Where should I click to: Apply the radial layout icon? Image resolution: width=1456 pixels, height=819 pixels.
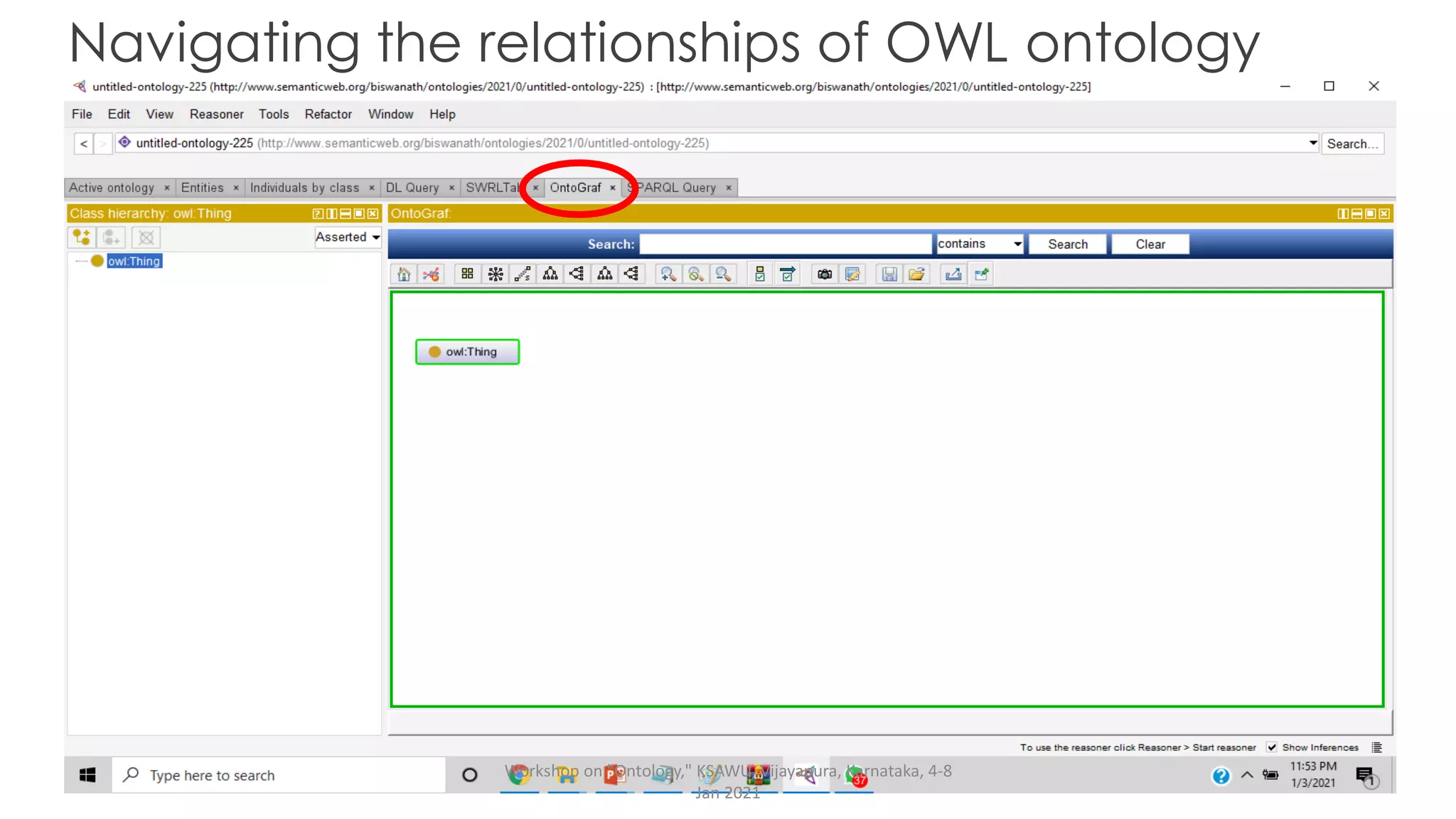[496, 274]
